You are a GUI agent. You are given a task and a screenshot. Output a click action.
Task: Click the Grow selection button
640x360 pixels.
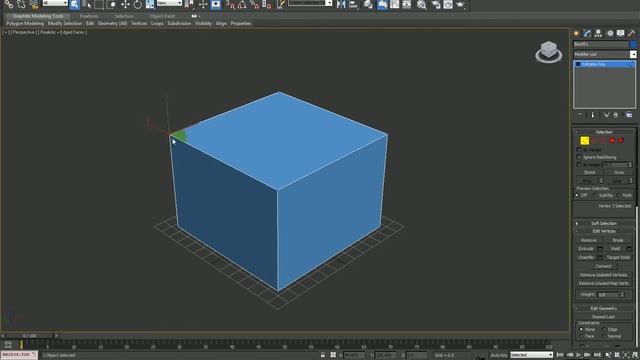point(619,173)
